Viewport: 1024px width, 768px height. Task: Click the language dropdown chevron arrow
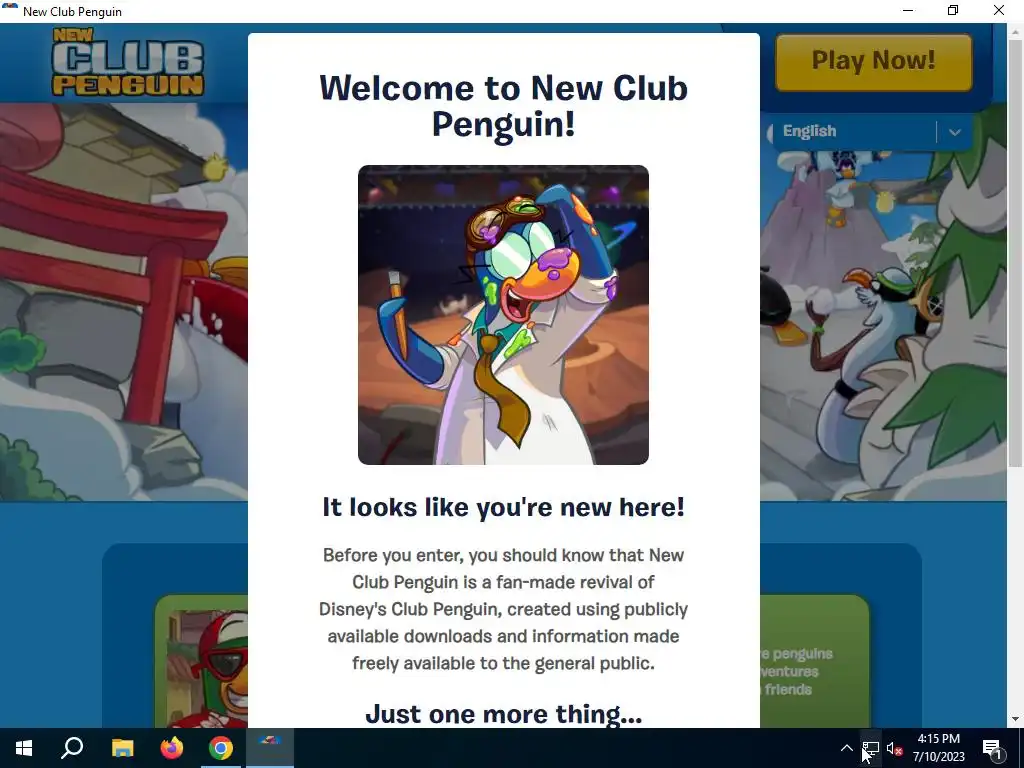click(x=954, y=132)
